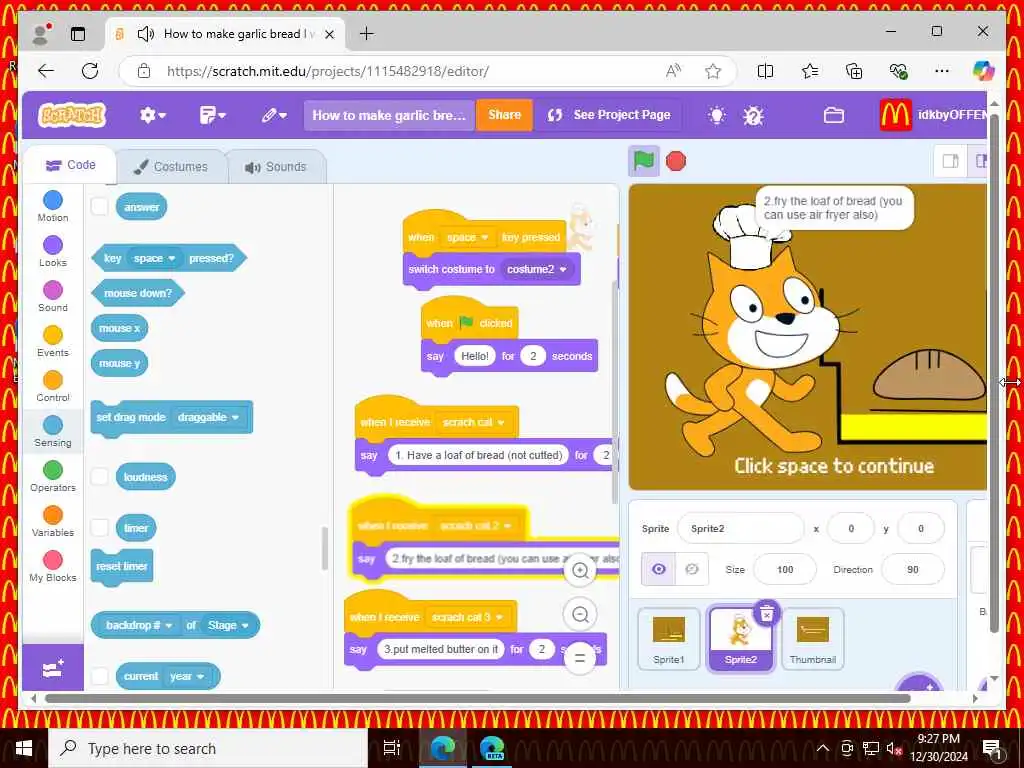Edit the sprite name field Sprite2
This screenshot has height=768, width=1024.
coord(741,528)
